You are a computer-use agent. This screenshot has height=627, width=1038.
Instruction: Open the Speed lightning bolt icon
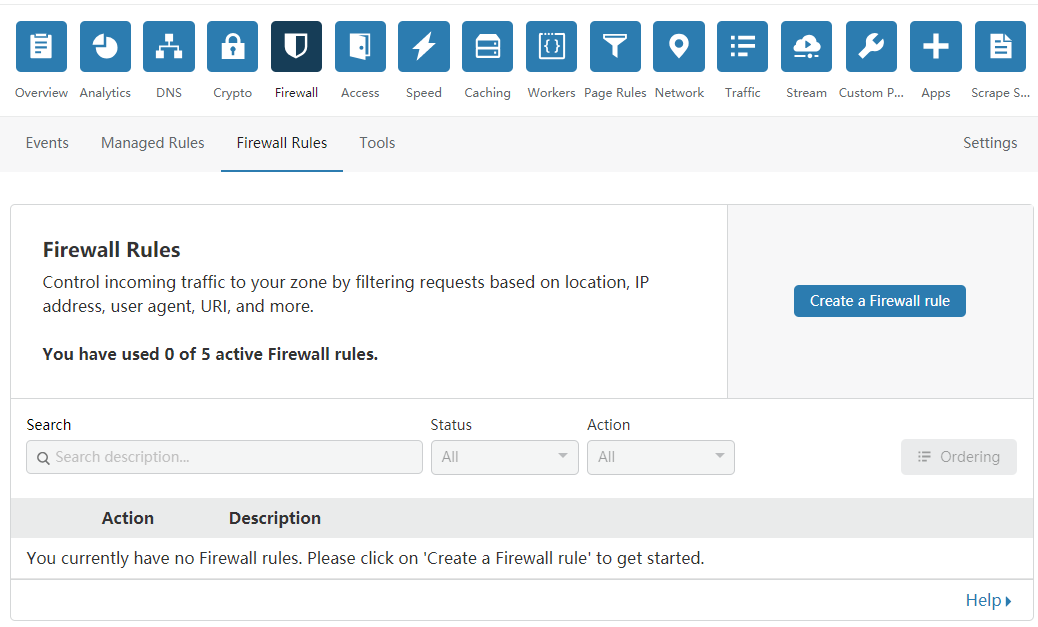pos(424,46)
